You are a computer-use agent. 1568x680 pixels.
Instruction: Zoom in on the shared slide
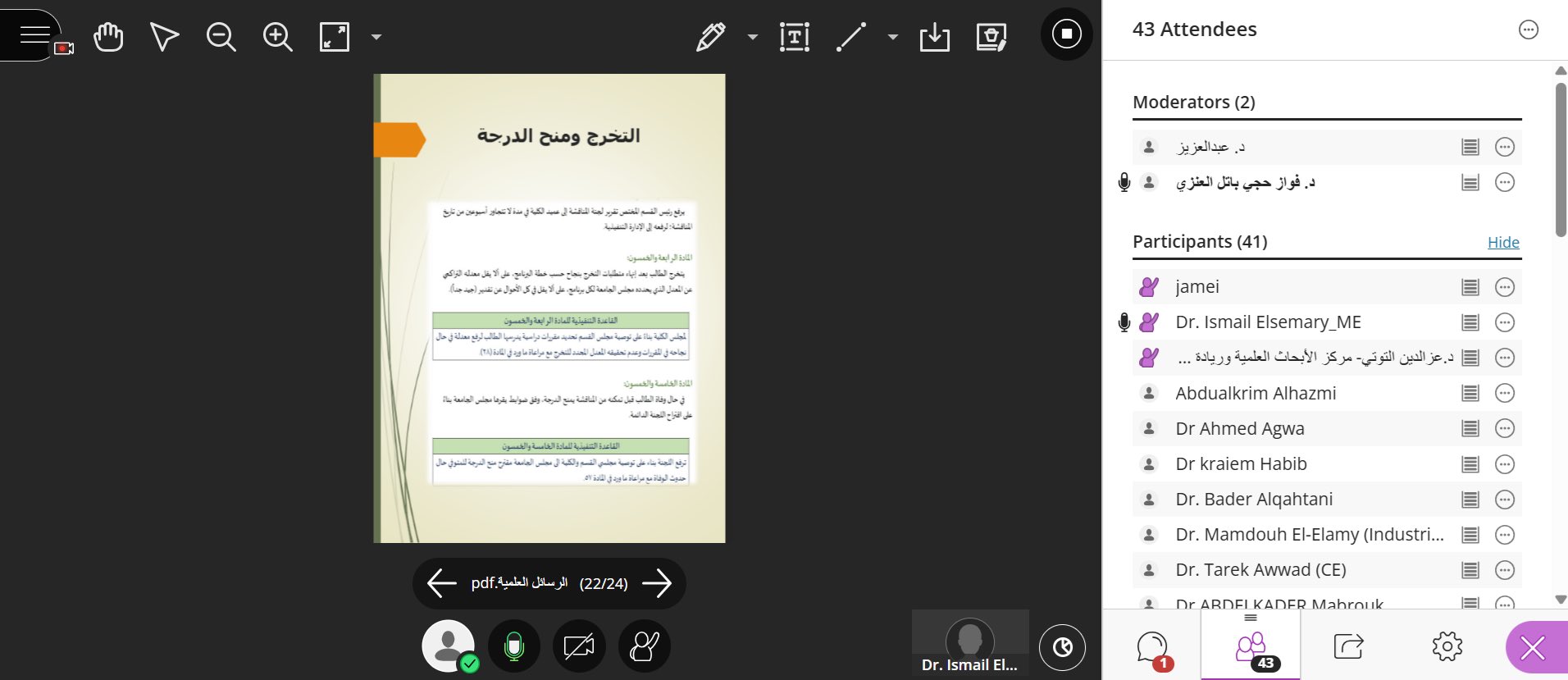[x=277, y=37]
